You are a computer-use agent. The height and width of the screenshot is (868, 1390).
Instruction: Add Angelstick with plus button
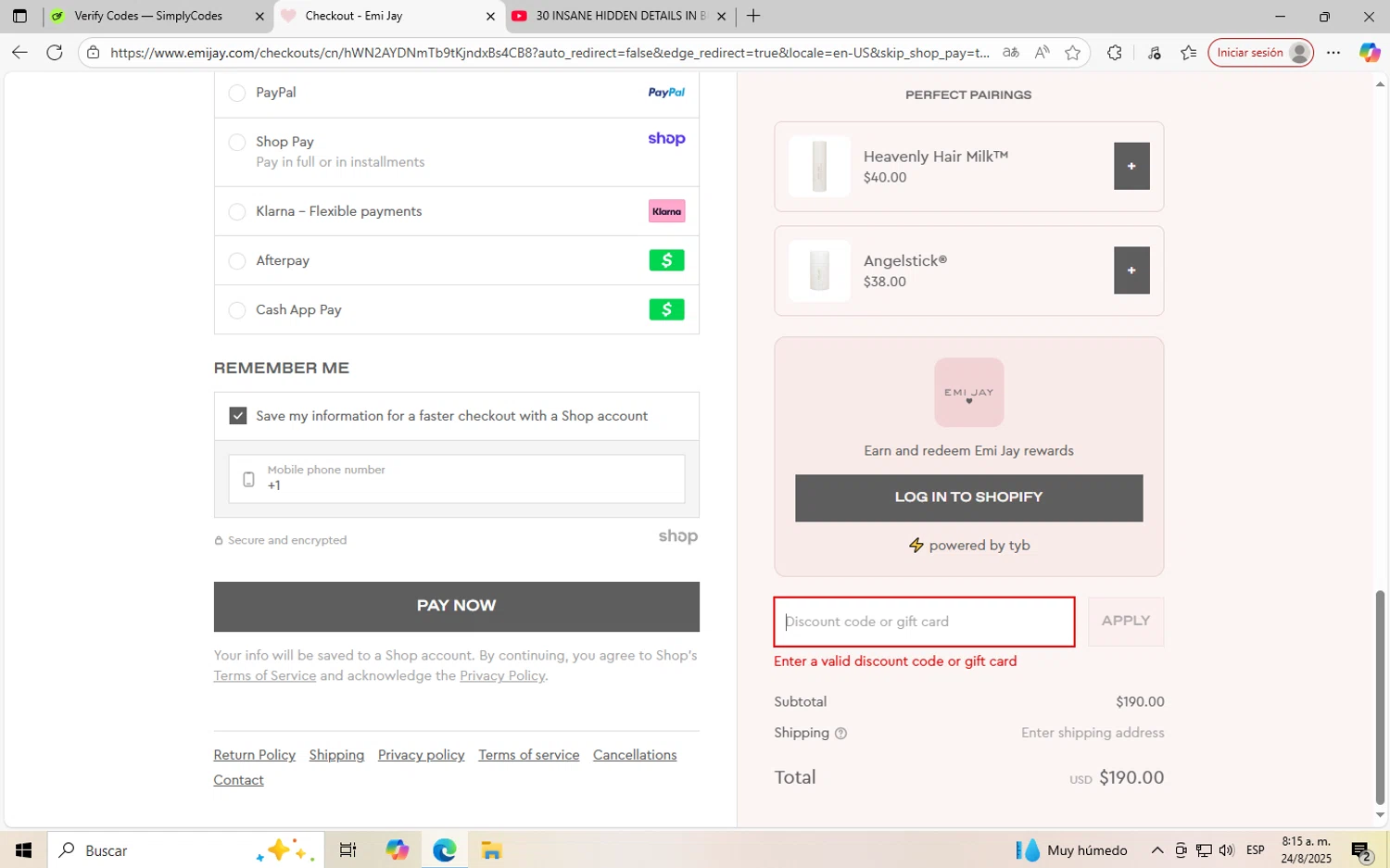(1131, 270)
